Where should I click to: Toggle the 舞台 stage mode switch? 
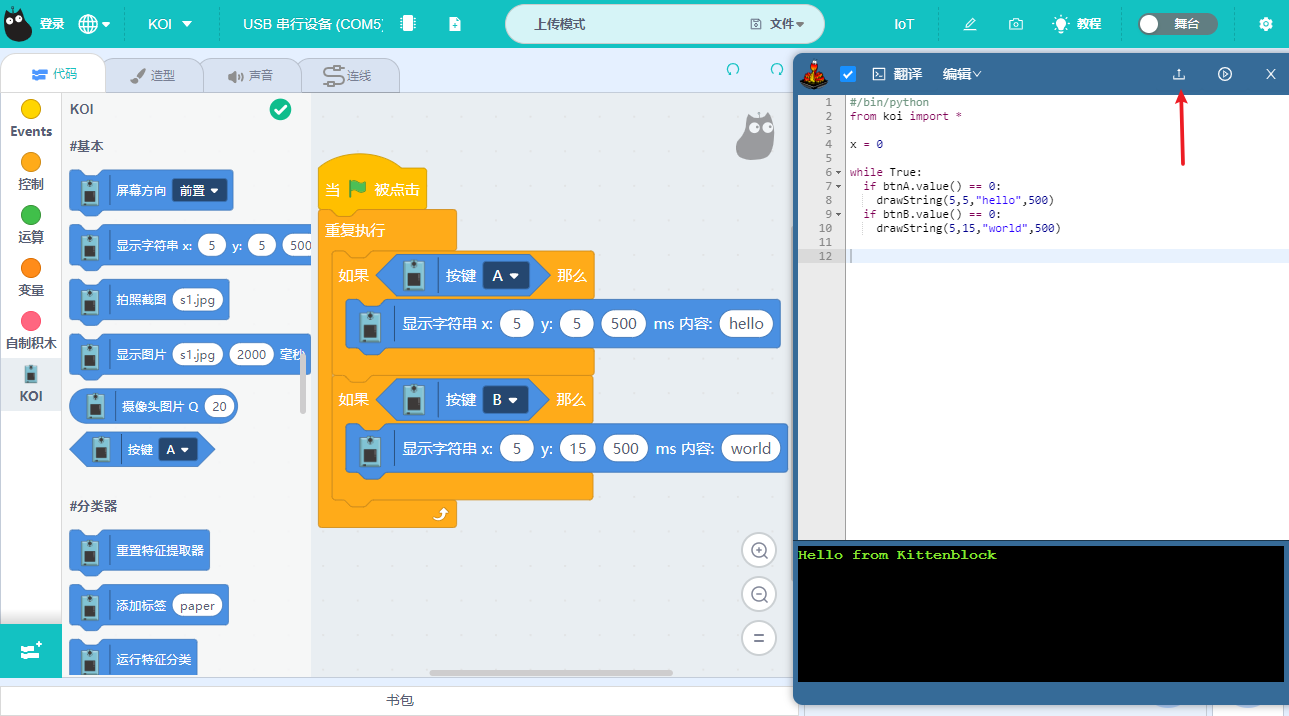pyautogui.click(x=1177, y=24)
